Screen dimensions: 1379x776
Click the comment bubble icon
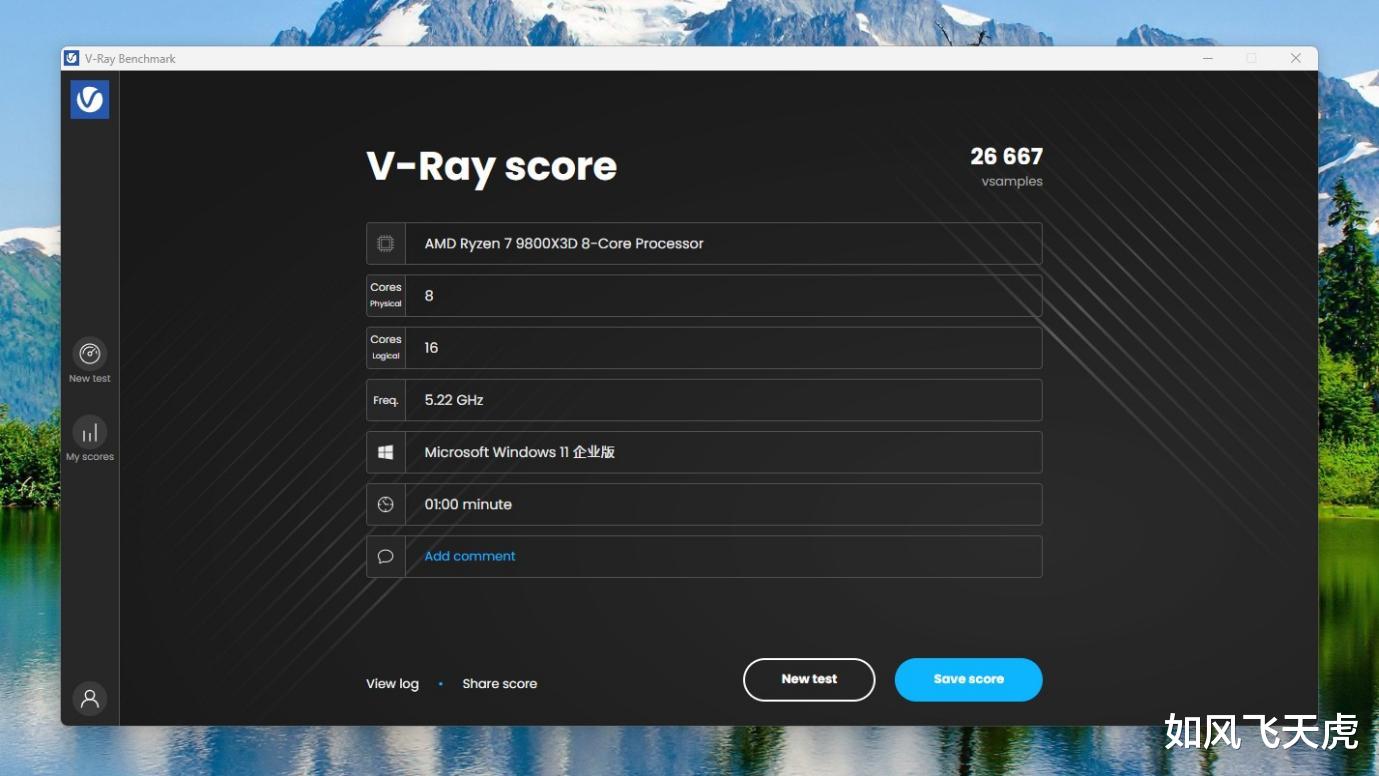pos(386,556)
